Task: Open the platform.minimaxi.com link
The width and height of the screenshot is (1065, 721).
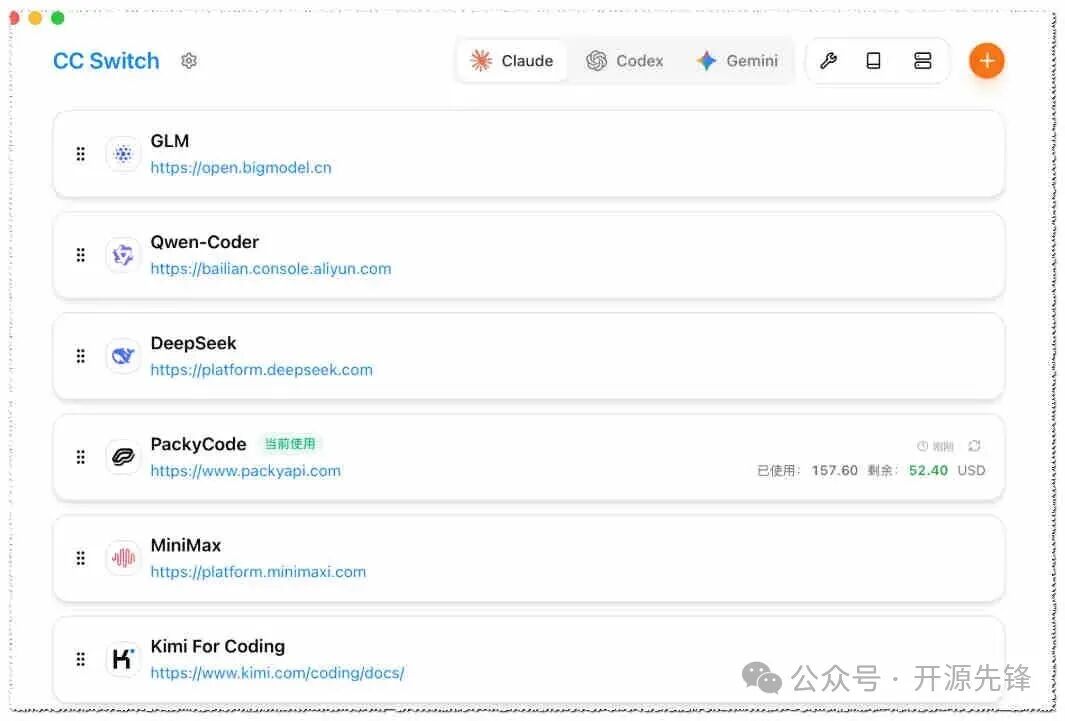Action: [258, 572]
